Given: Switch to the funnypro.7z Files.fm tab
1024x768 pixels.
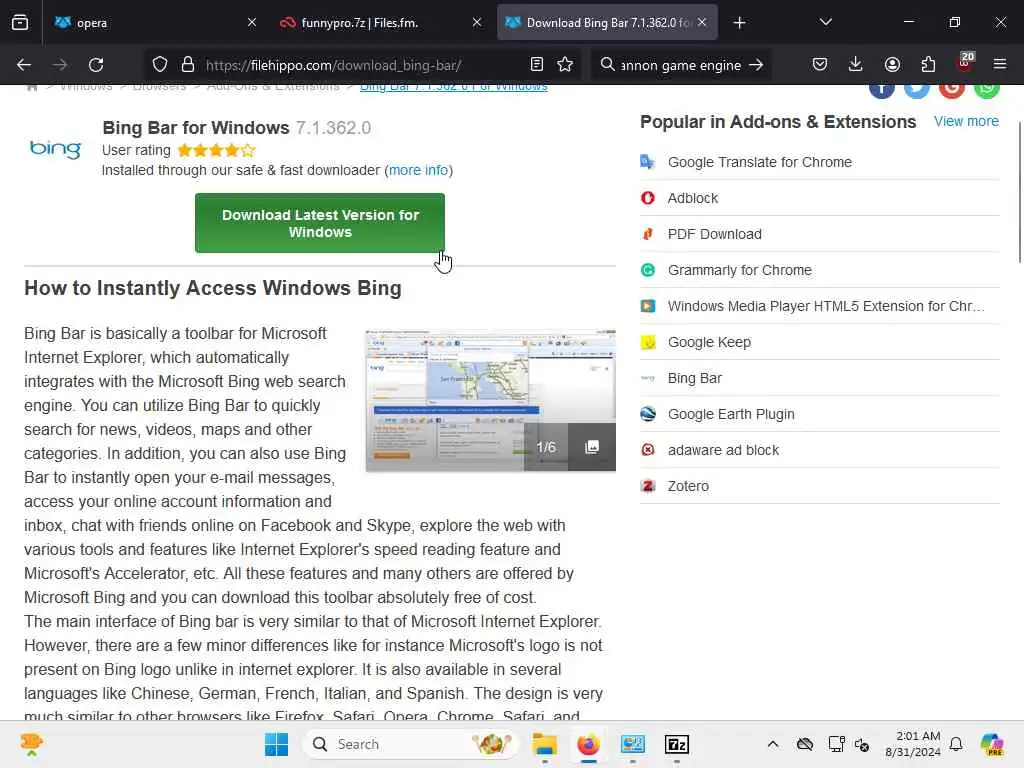Looking at the screenshot, I should 380,22.
